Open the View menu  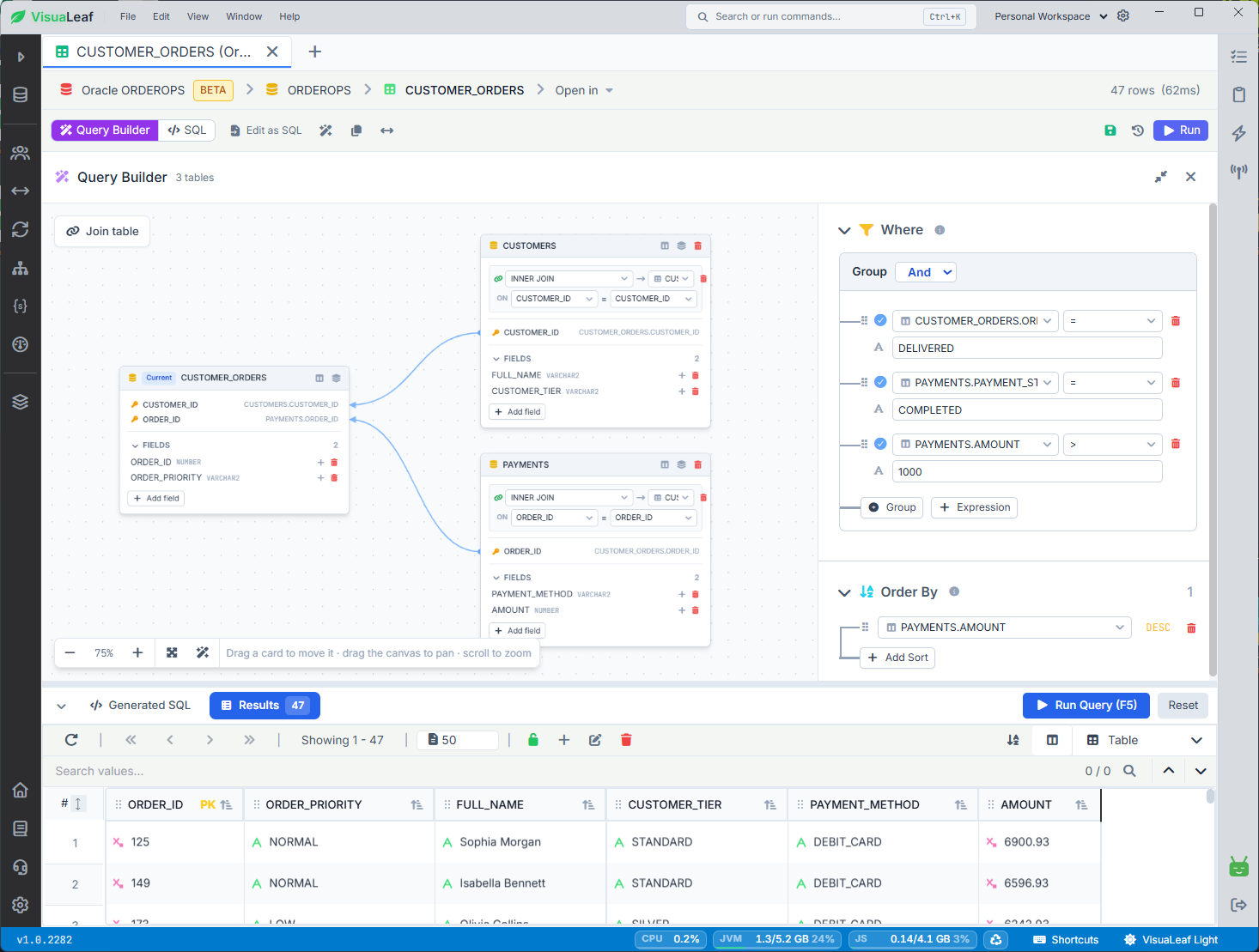tap(198, 16)
